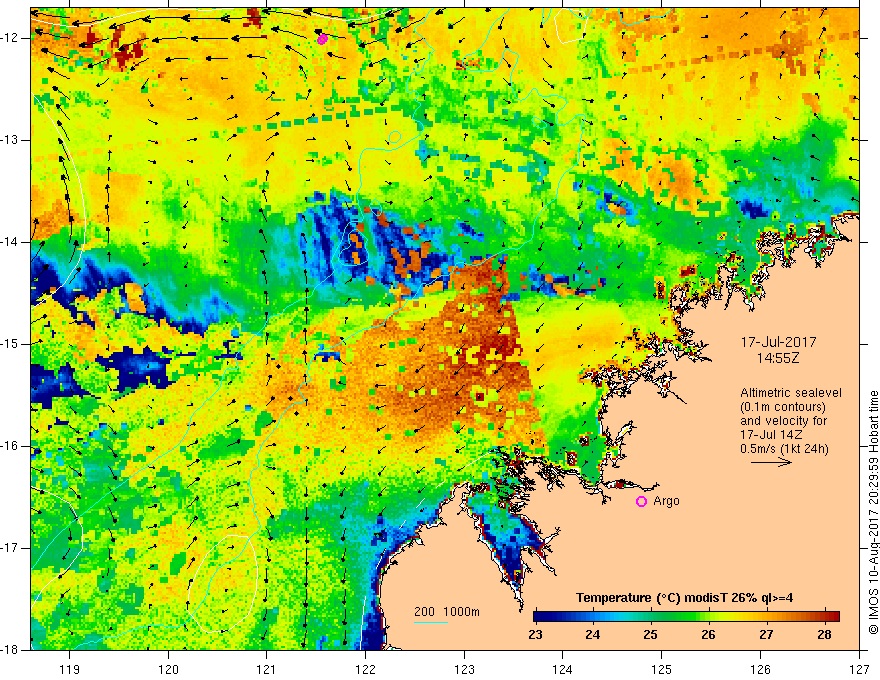Click longitude axis label '122'
The width and height of the screenshot is (880, 680).
tap(365, 669)
